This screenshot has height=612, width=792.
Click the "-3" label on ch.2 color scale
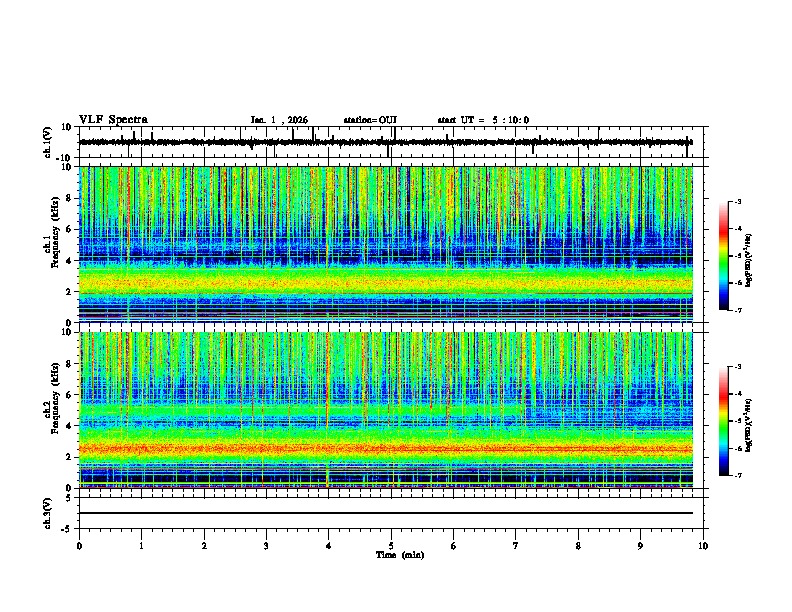(x=738, y=367)
